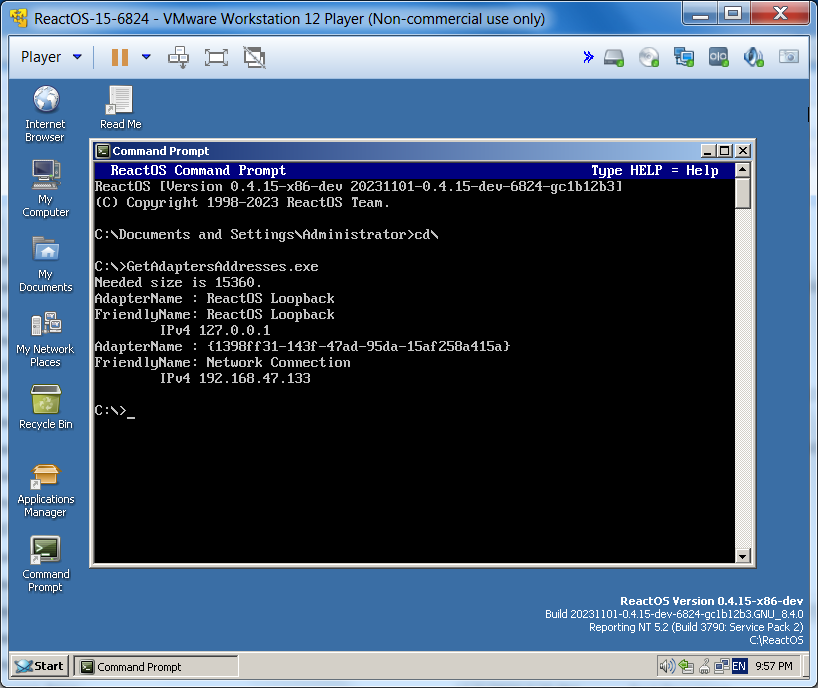
Task: Click the hard disk device icon
Action: click(614, 57)
